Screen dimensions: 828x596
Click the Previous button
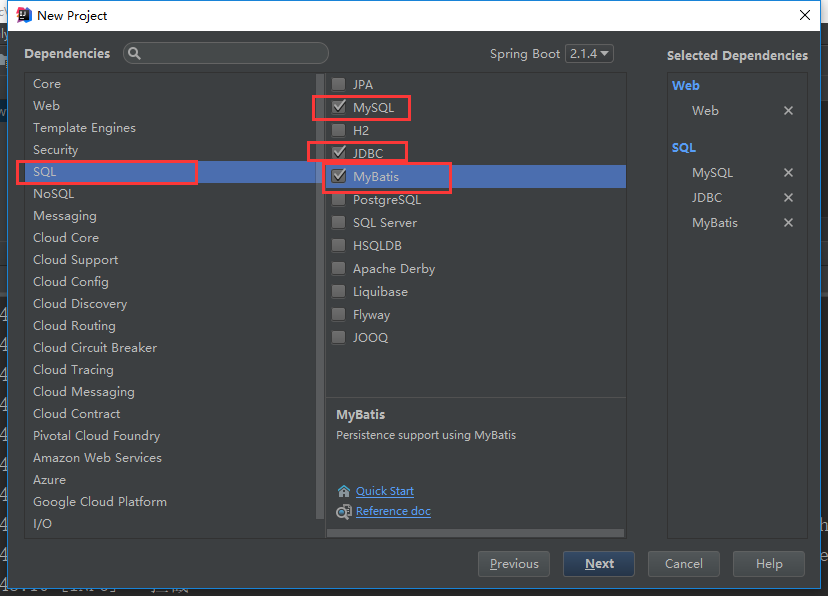click(514, 564)
